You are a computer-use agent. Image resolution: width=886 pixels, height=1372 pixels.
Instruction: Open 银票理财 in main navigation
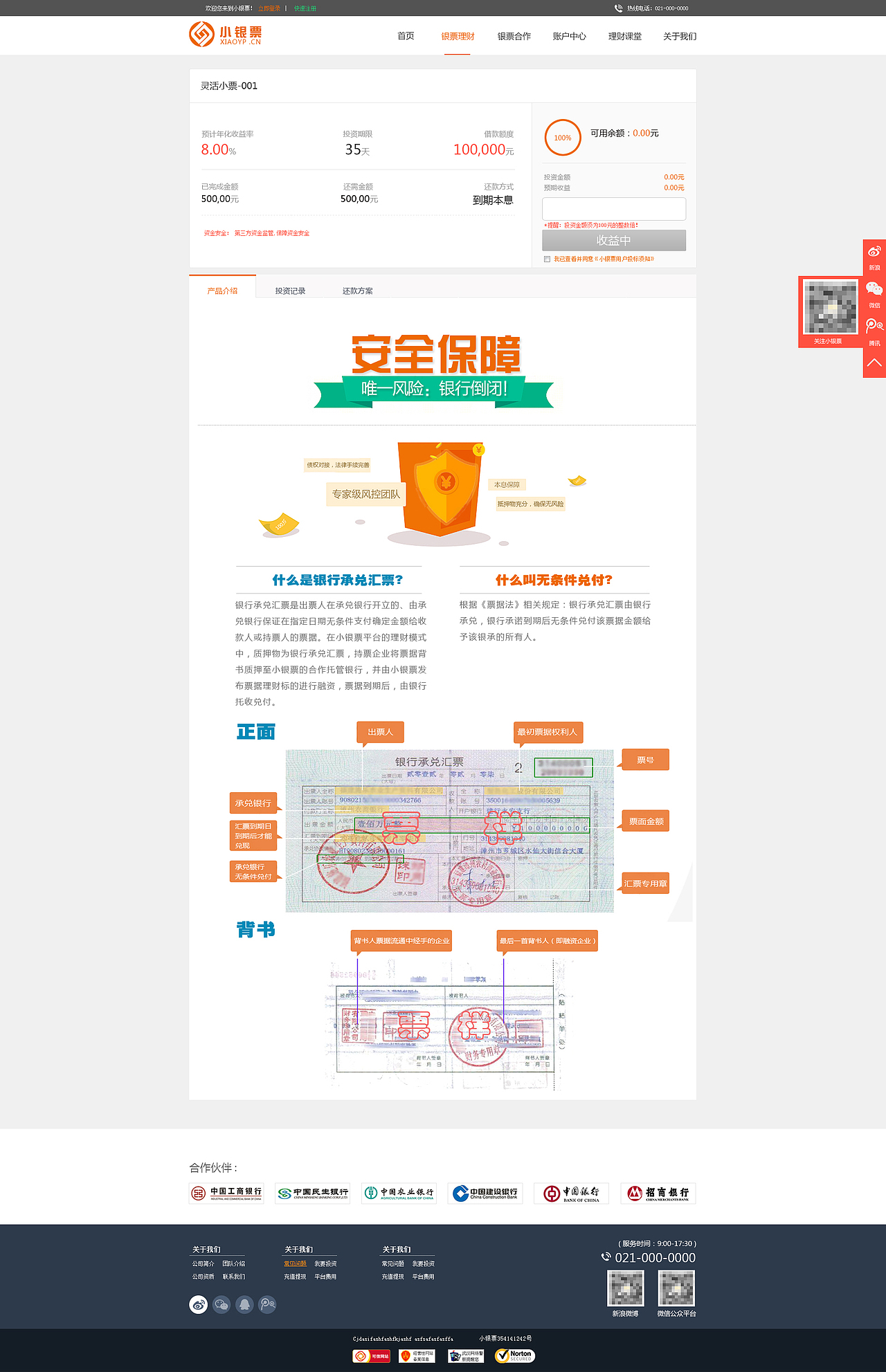(458, 36)
